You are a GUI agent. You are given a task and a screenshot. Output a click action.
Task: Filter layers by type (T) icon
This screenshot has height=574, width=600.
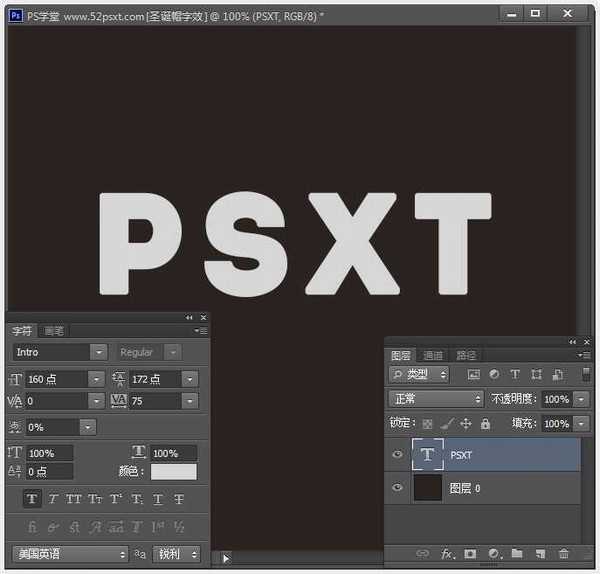[x=515, y=374]
